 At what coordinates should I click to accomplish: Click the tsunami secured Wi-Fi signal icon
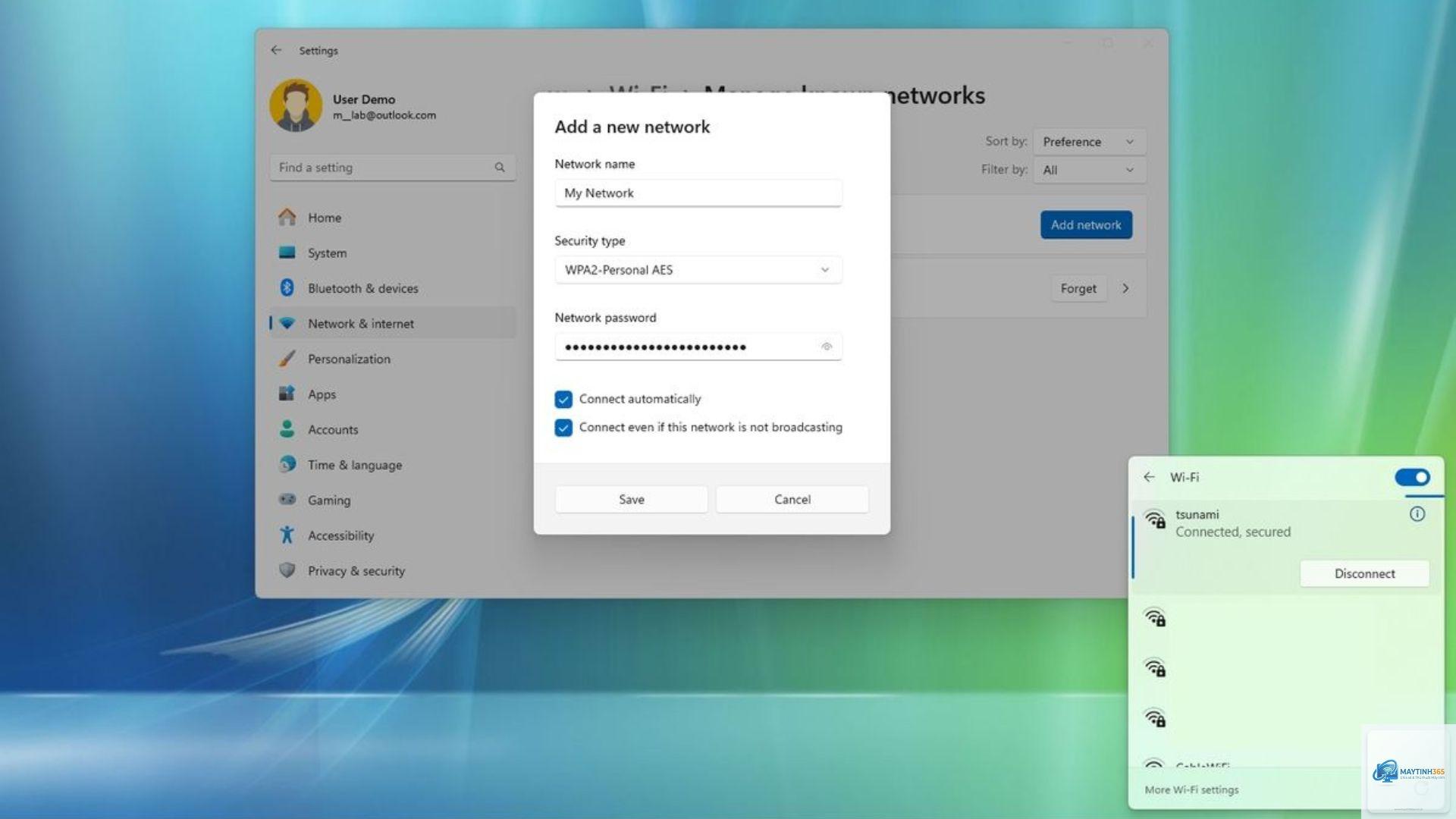(1155, 519)
